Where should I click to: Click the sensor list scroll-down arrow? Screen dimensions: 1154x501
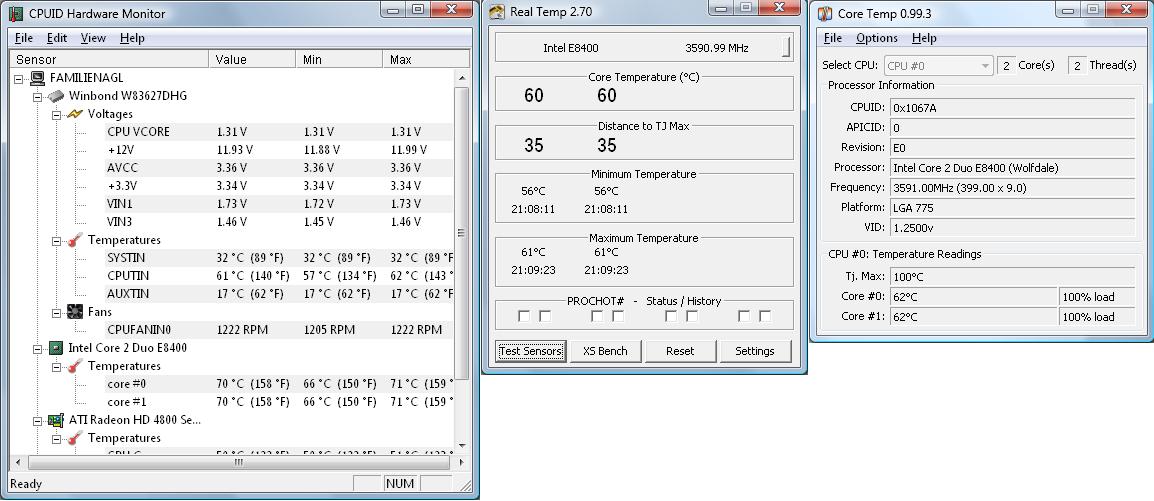click(462, 445)
